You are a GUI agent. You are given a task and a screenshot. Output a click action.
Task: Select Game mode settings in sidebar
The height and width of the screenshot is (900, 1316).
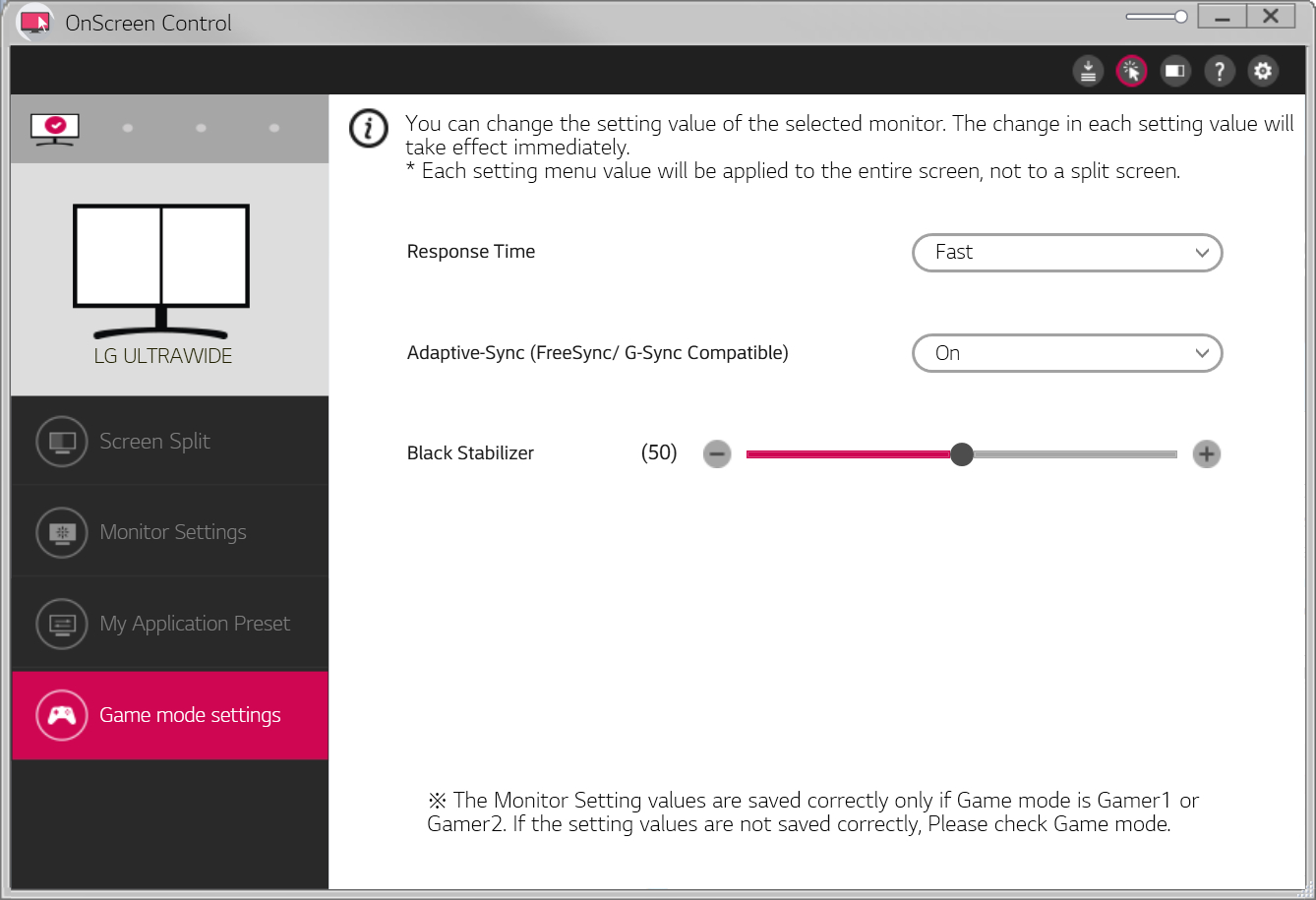[x=169, y=715]
